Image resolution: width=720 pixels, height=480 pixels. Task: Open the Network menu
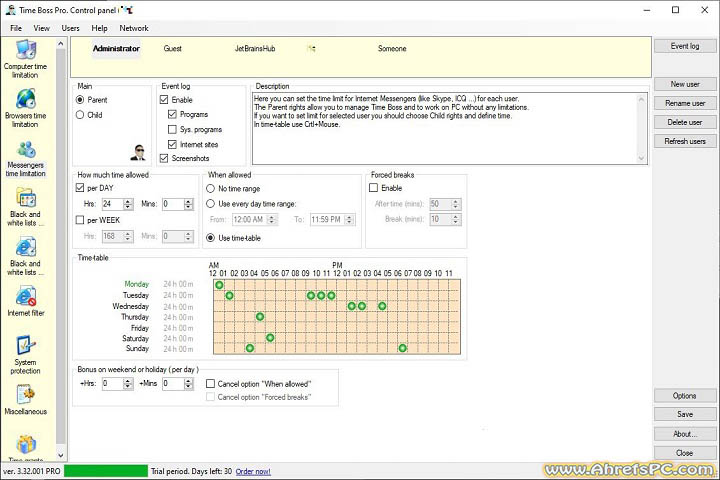(x=134, y=28)
